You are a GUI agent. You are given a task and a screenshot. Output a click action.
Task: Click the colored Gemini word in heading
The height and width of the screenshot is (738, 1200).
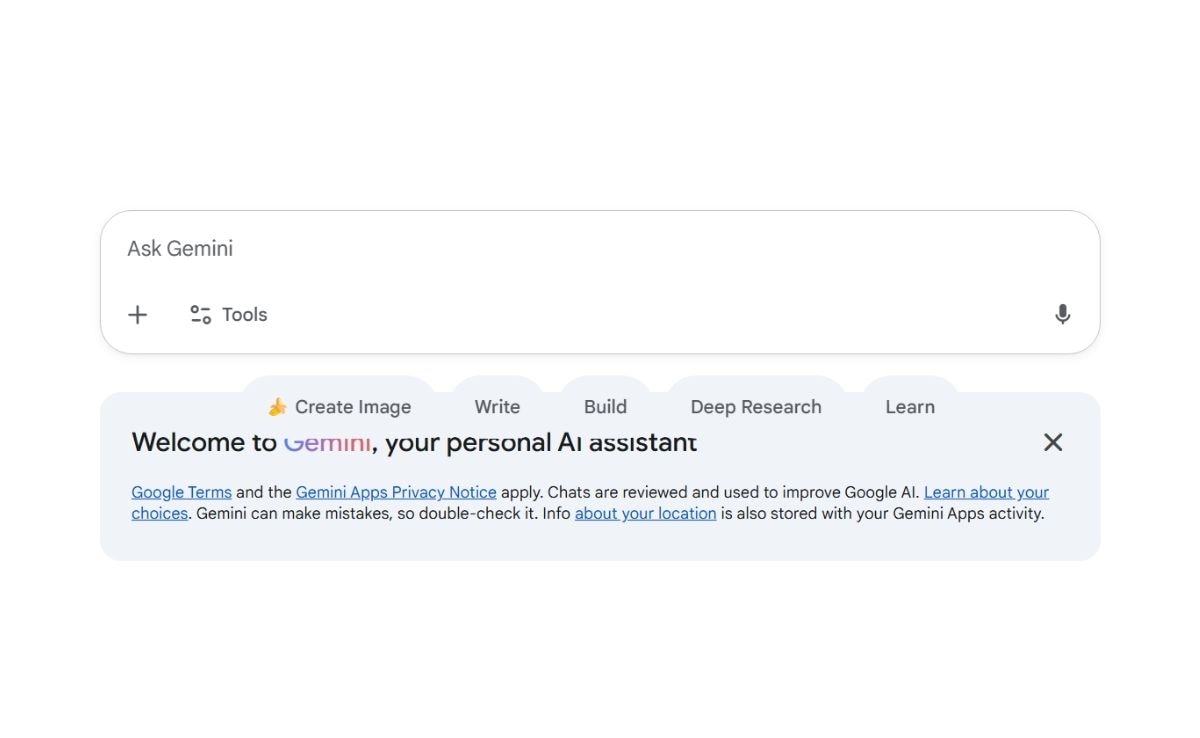(327, 442)
